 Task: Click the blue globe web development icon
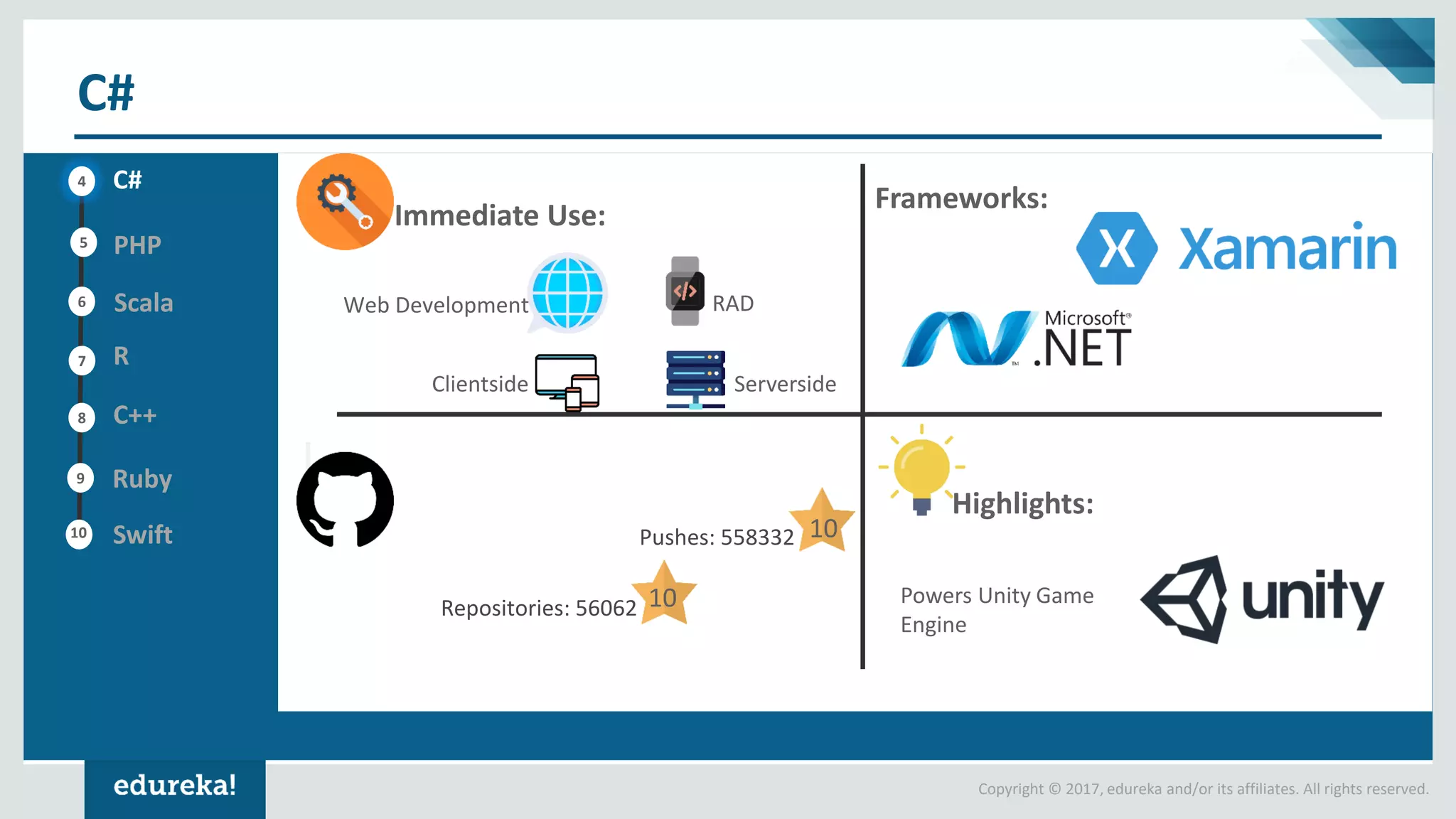tap(567, 293)
